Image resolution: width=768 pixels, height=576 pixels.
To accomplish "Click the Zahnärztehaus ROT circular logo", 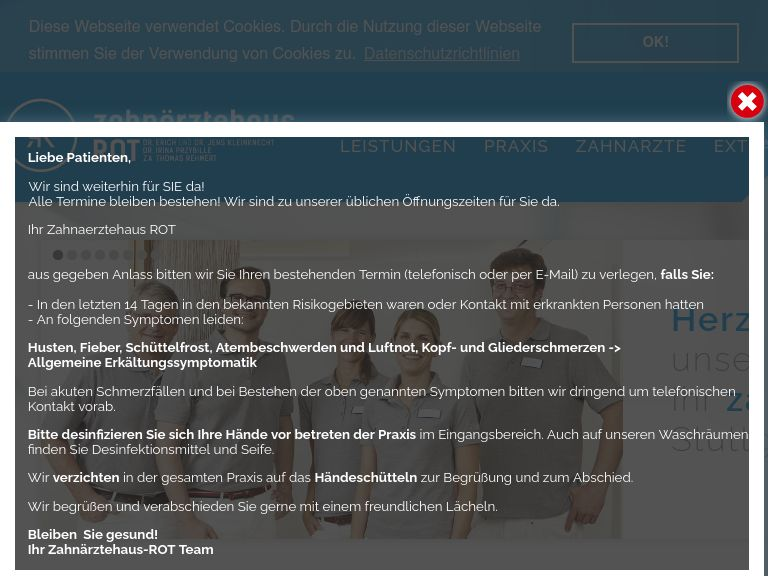I will (41, 135).
